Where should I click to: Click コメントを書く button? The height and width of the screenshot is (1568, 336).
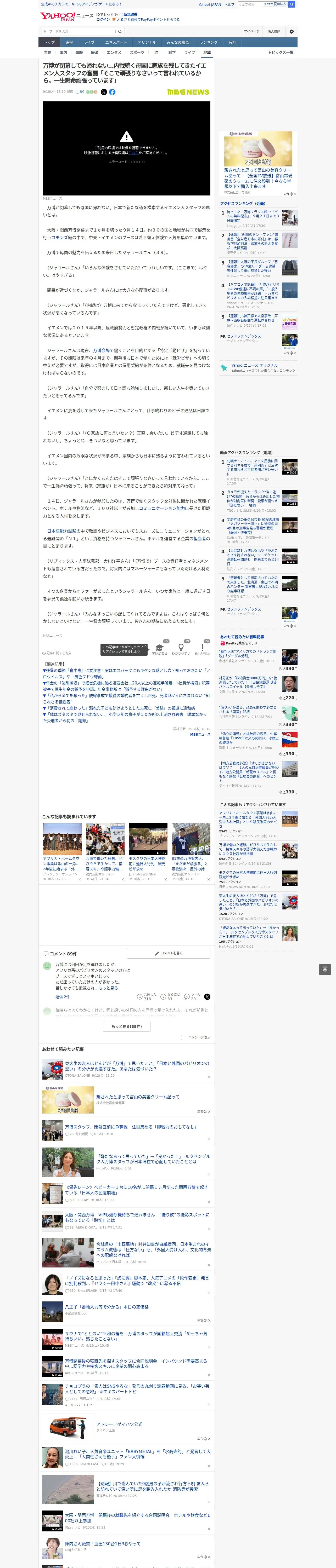168,953
